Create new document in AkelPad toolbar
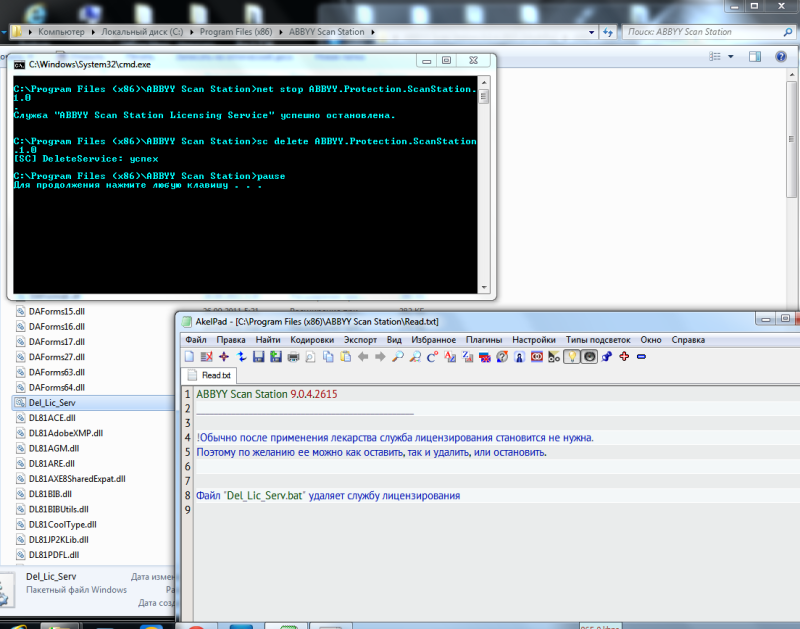Screen dimensions: 800x629 coord(189,357)
